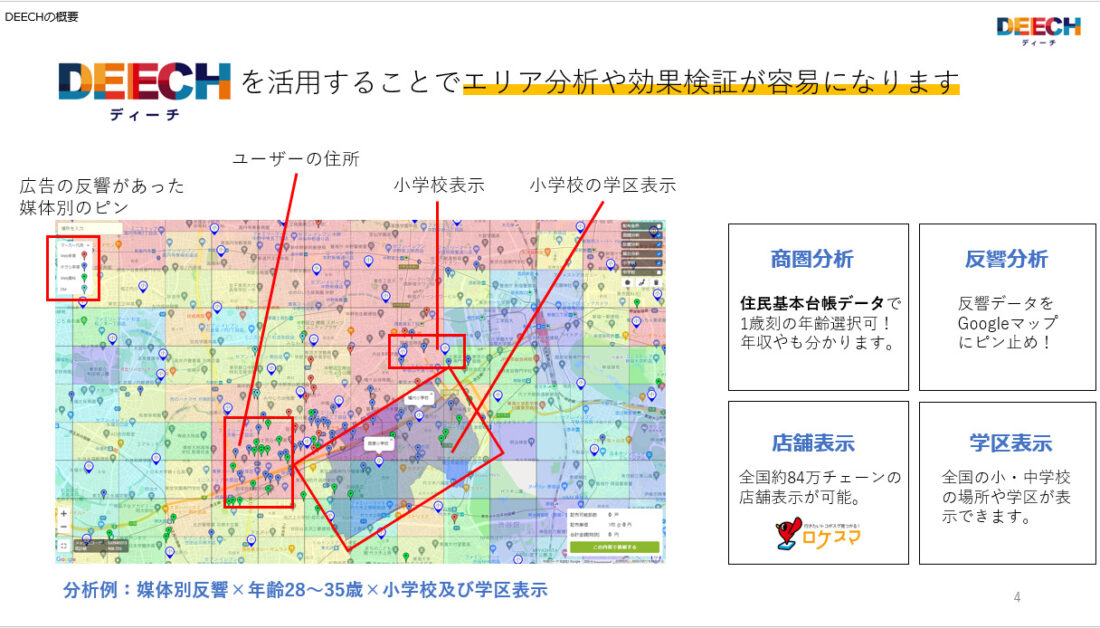
Task: Open the マーカー凡例 dropdown in the legend
Action: tap(76, 245)
